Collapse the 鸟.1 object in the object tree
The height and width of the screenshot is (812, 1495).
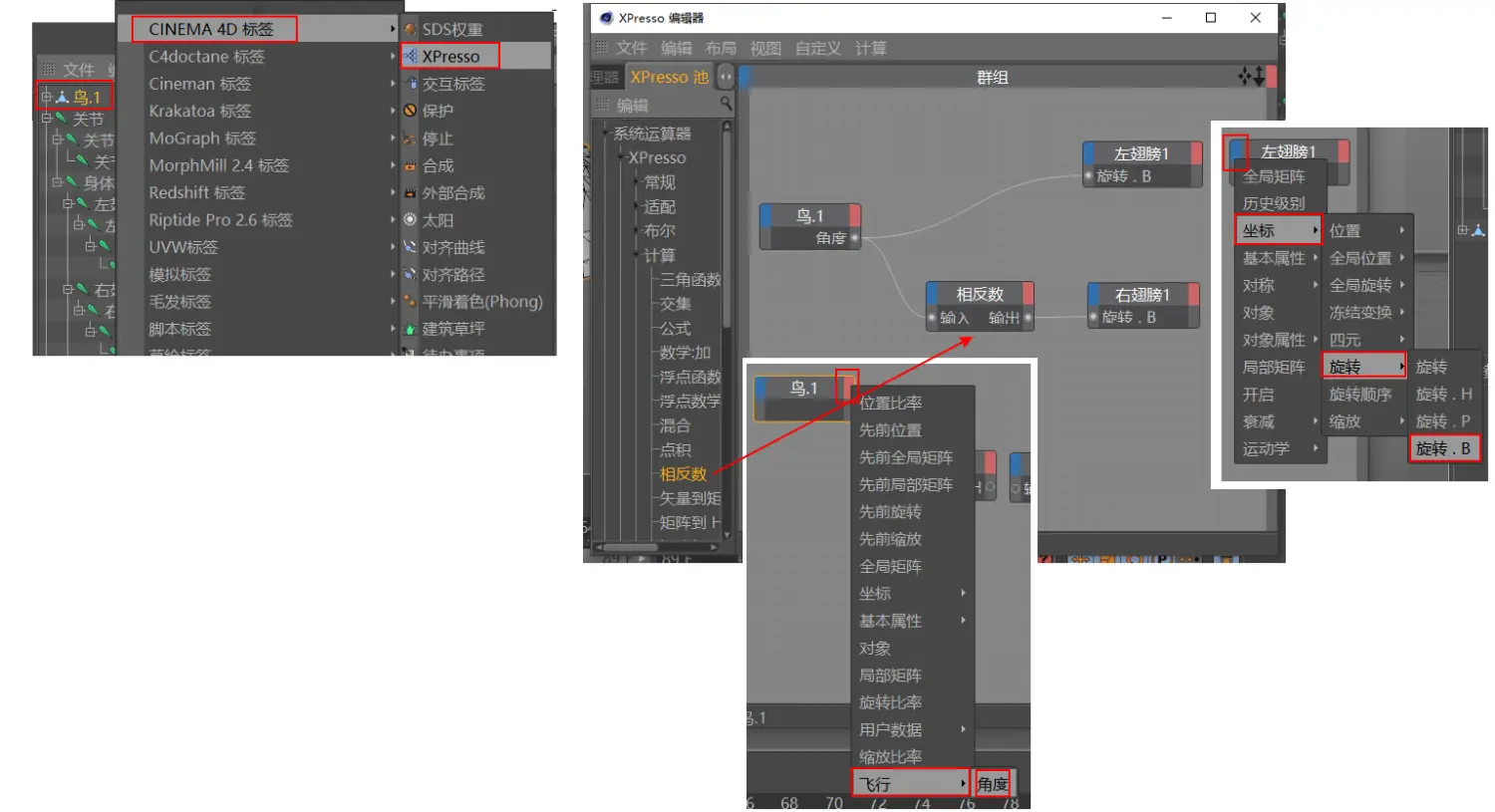pos(46,97)
